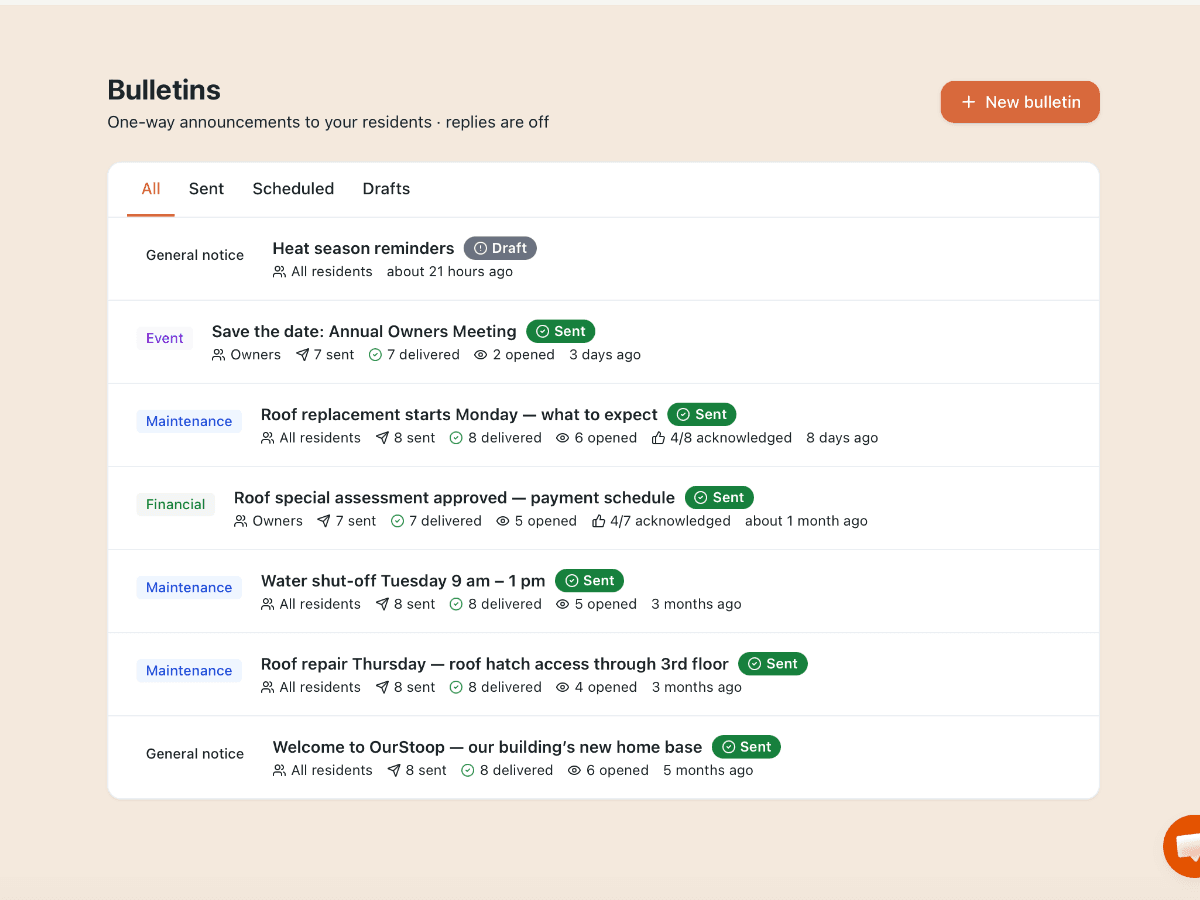Image resolution: width=1200 pixels, height=900 pixels.
Task: Open Roof replacement starts Monday bulletin
Action: pos(459,414)
